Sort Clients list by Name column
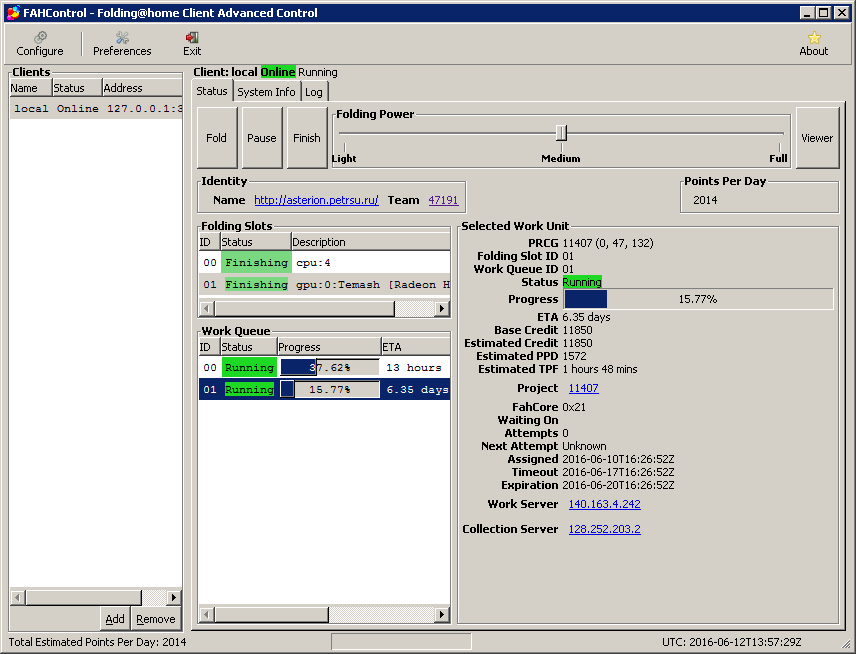The height and width of the screenshot is (654, 856). pos(31,88)
